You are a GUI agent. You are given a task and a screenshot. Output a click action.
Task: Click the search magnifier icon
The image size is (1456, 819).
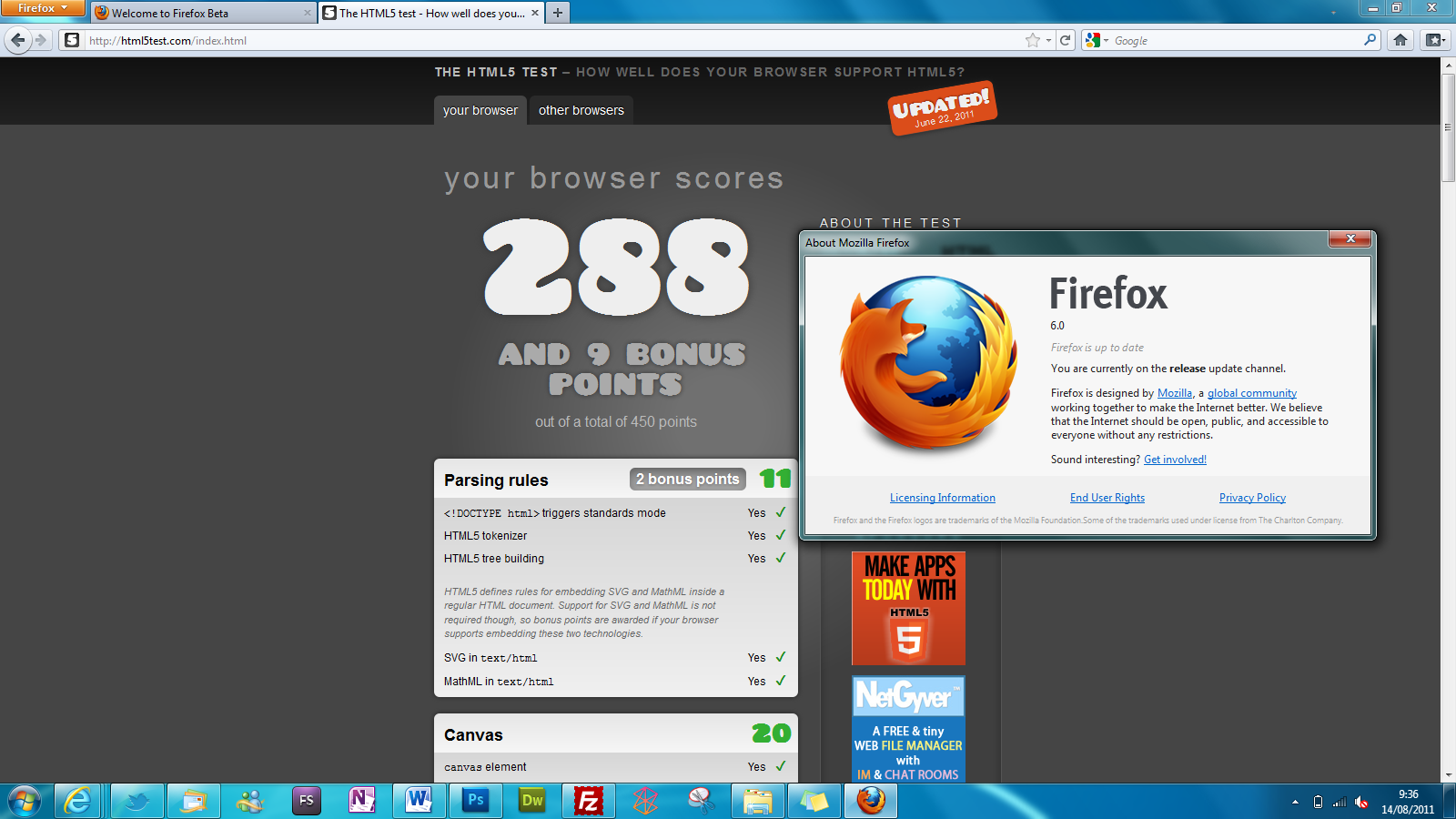pyautogui.click(x=1370, y=40)
